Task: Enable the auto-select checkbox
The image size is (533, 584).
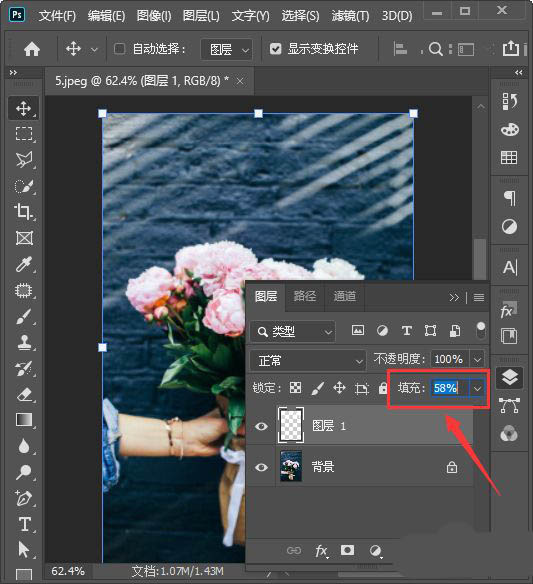Action: click(x=119, y=49)
